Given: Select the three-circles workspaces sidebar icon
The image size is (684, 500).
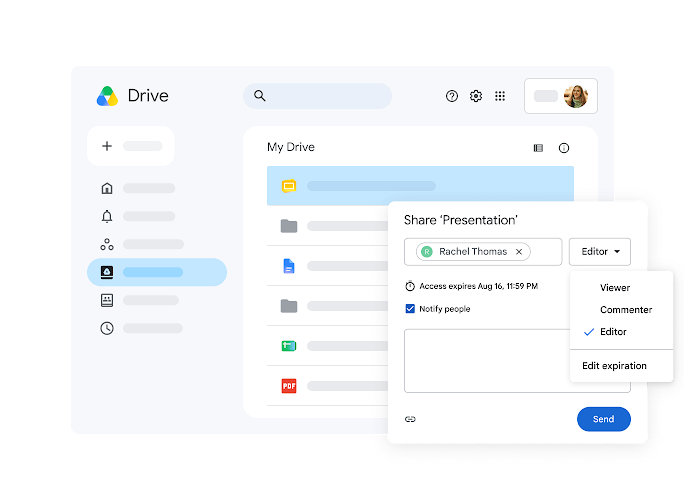Looking at the screenshot, I should pyautogui.click(x=107, y=244).
